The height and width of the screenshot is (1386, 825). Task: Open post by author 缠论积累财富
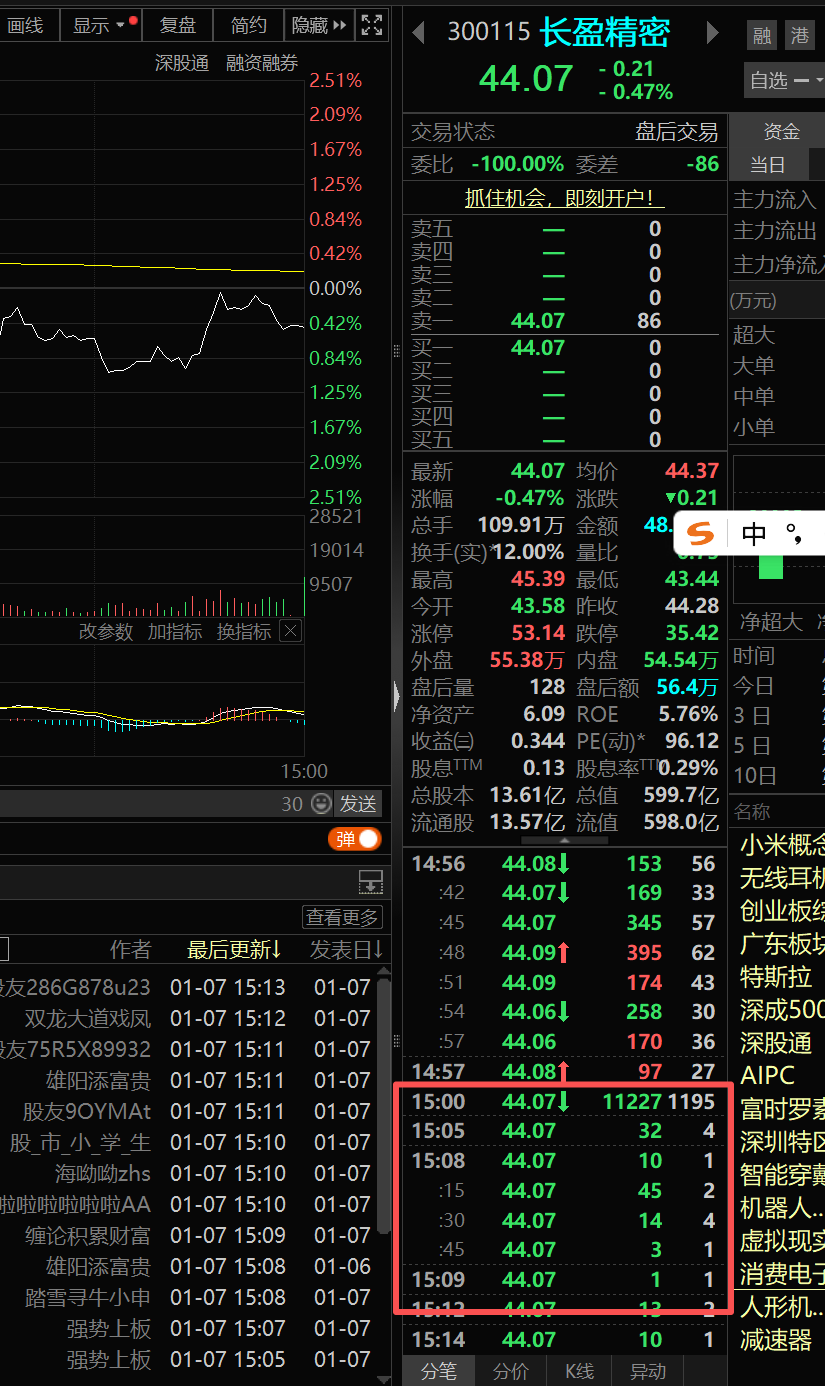point(88,1235)
